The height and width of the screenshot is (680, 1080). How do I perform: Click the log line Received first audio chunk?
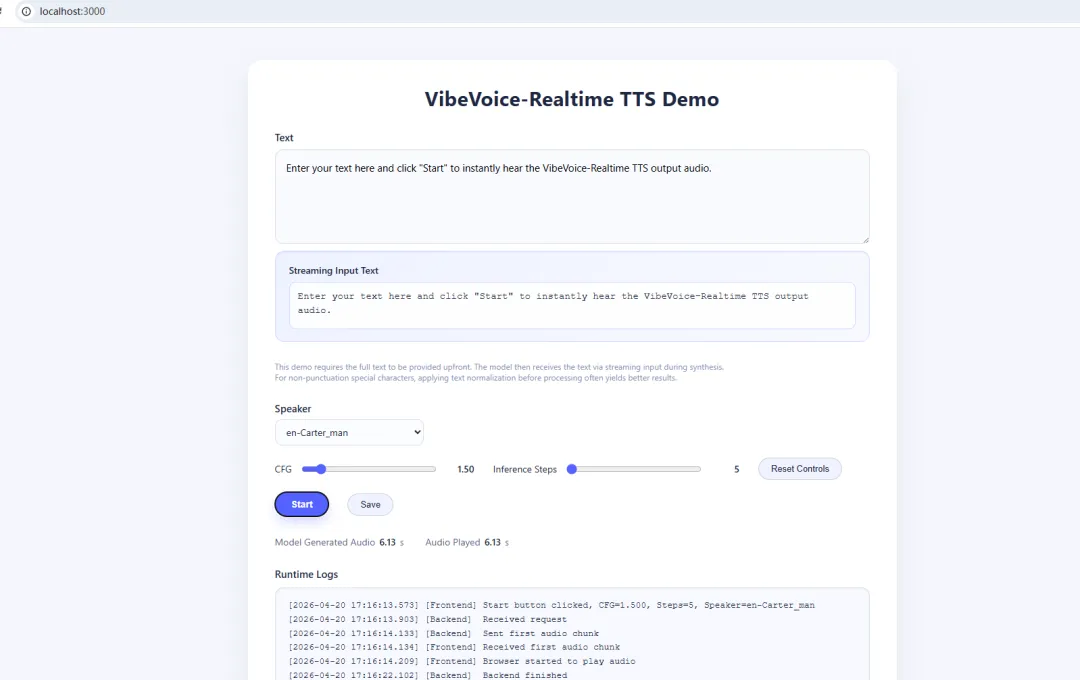point(454,647)
